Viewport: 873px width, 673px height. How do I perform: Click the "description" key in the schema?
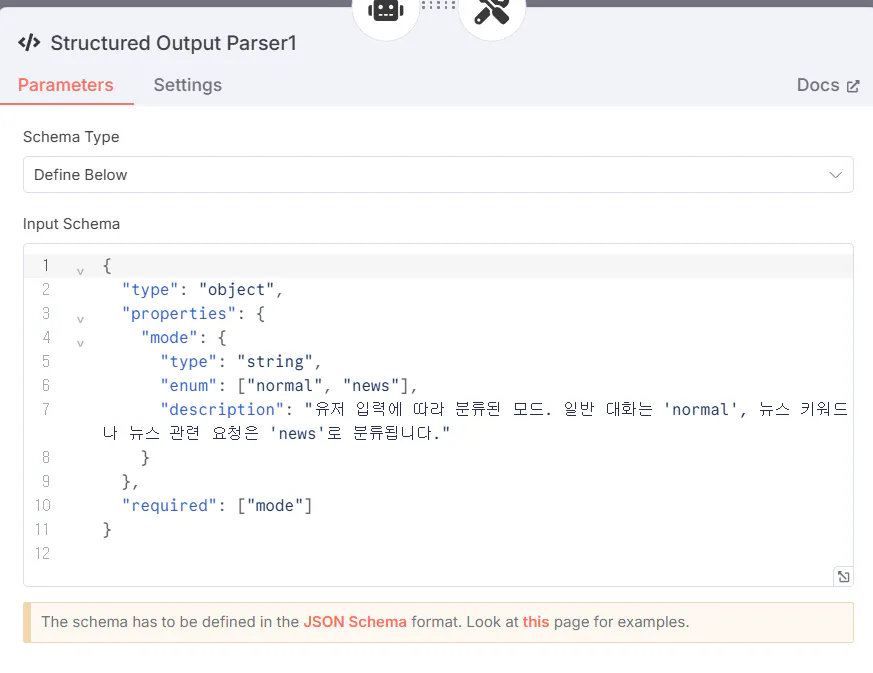[x=222, y=409]
